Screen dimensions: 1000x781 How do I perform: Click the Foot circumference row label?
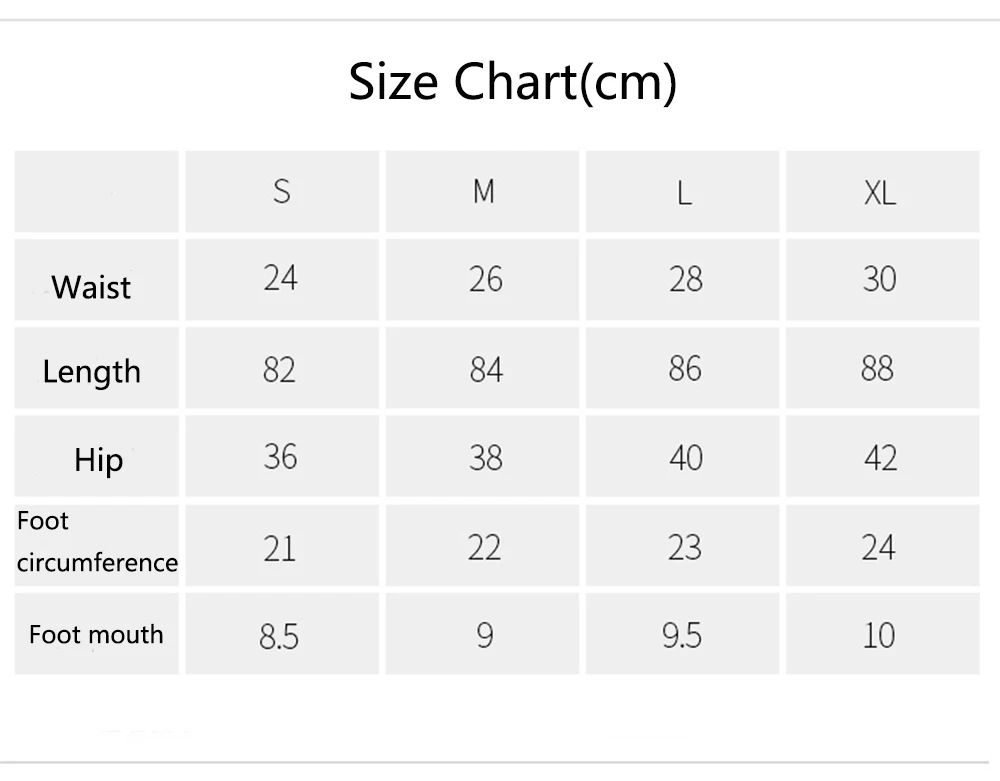tap(97, 542)
